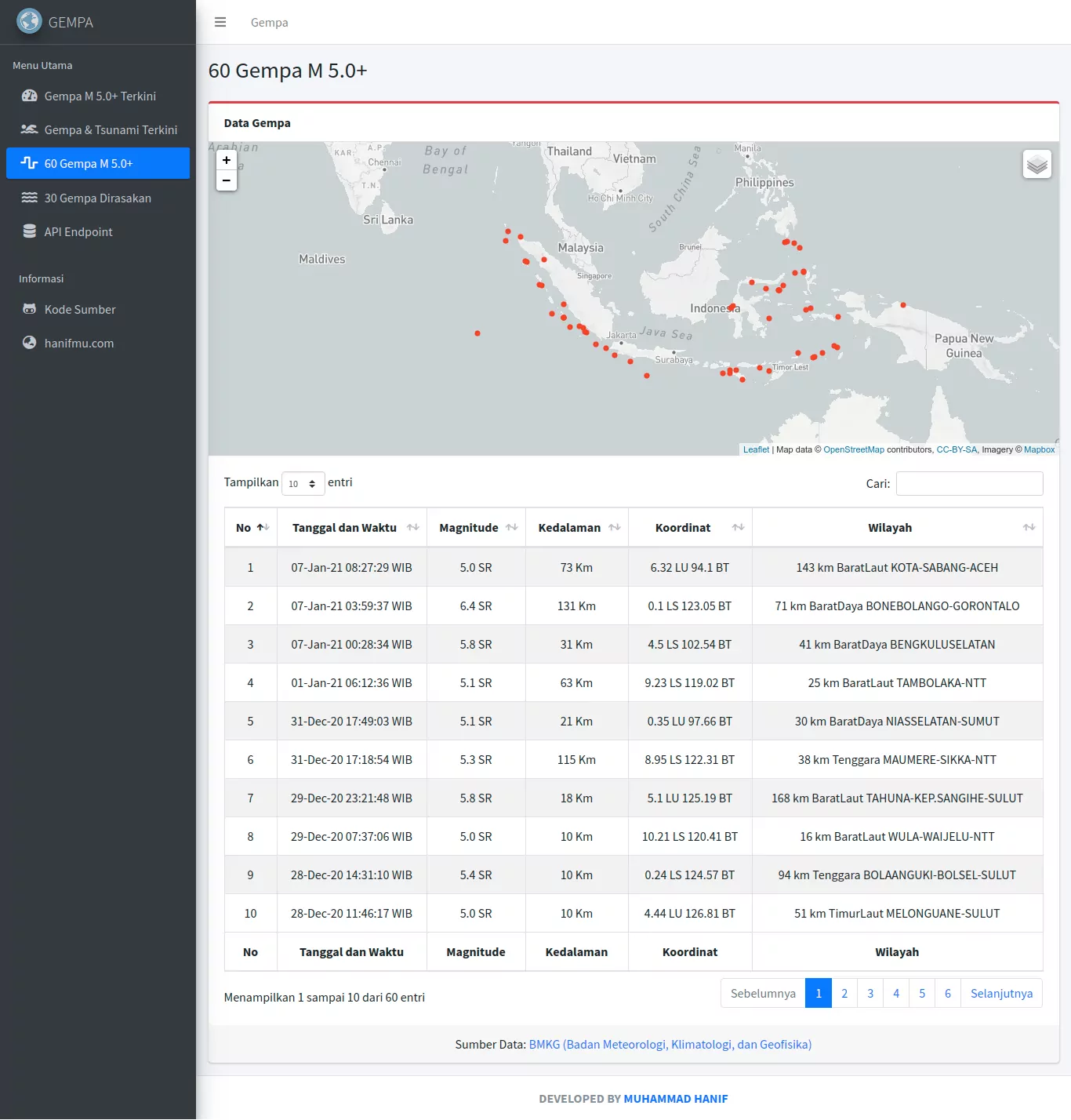
Task: Click date cell 28-Dec-20 14:31:10 WIB
Action: tap(351, 875)
